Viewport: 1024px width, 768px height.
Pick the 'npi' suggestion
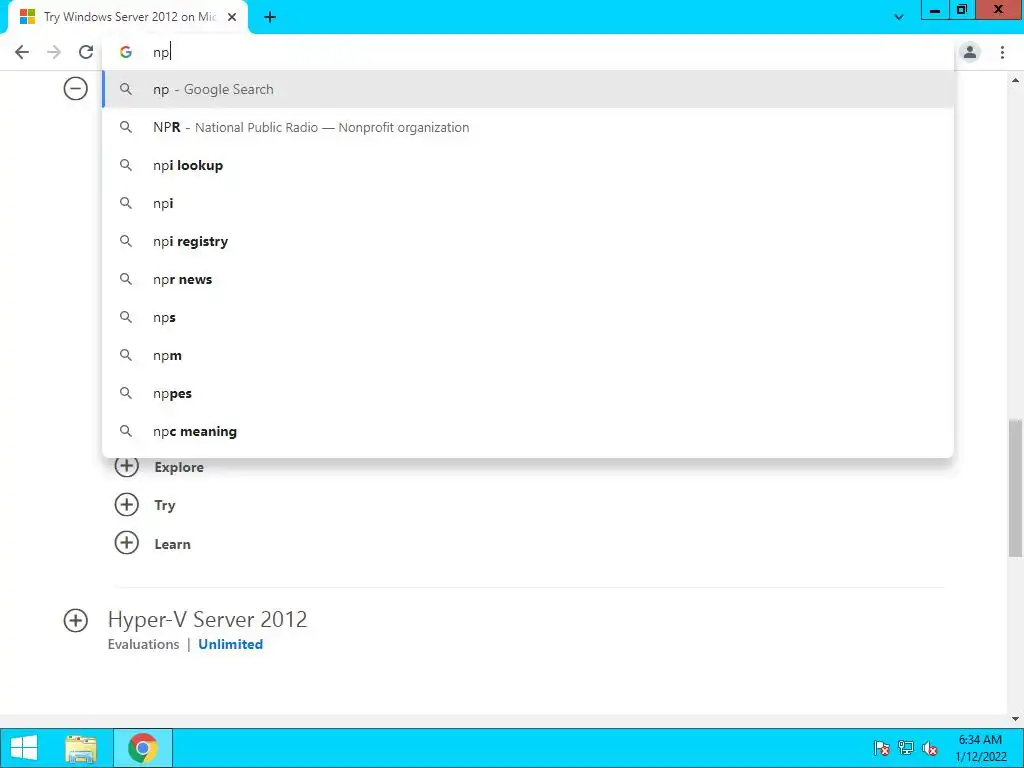528,203
